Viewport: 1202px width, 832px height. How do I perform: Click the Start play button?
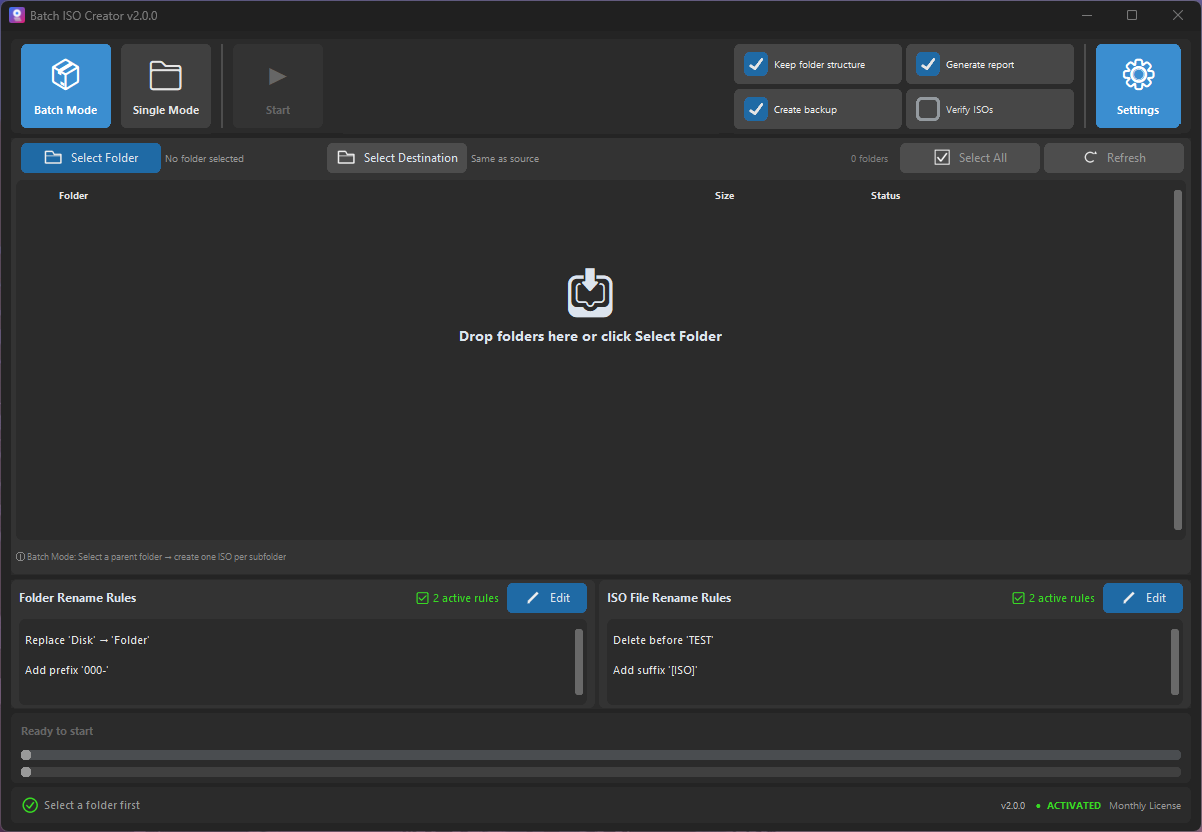click(278, 86)
